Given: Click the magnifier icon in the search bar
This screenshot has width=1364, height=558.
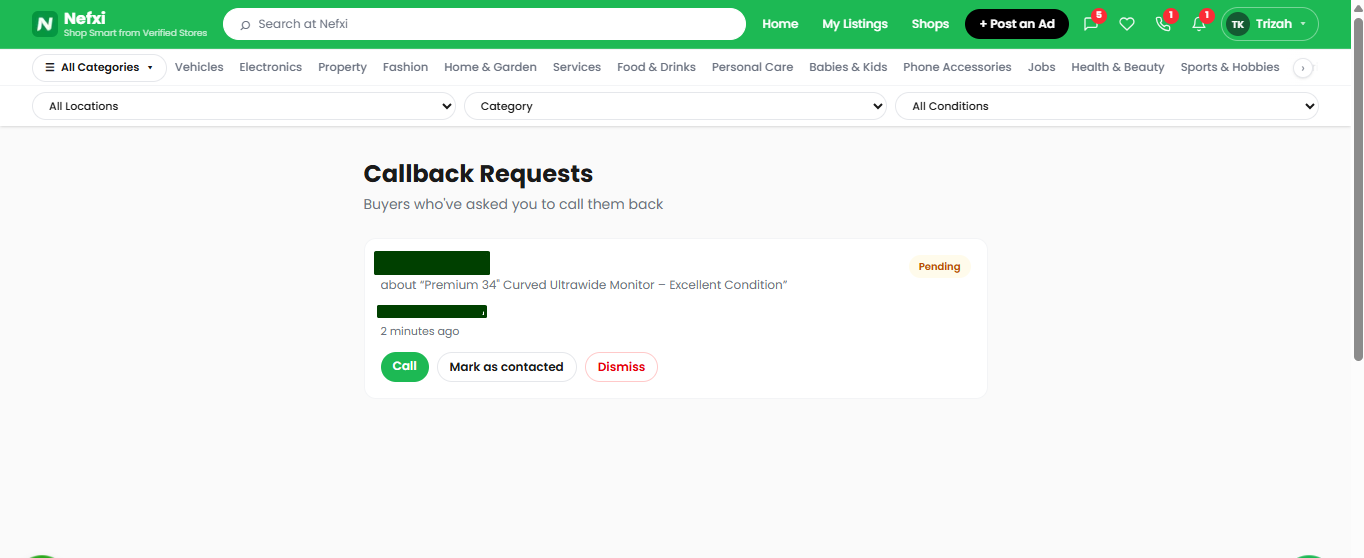Looking at the screenshot, I should point(245,24).
